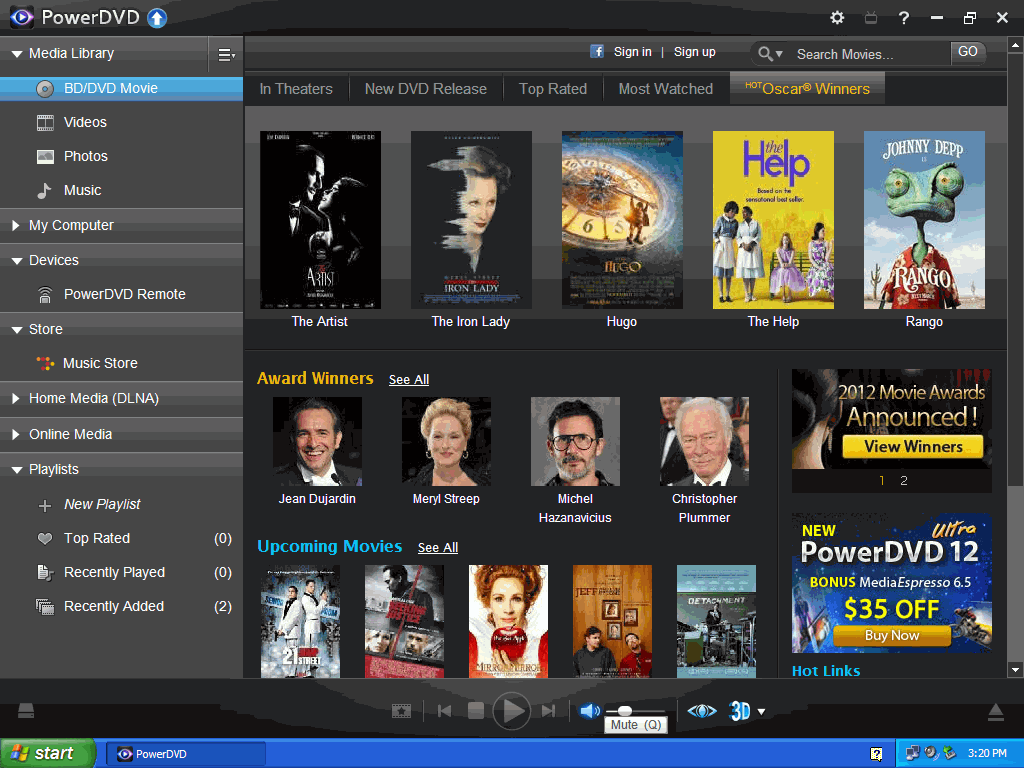
Task: Click the Facebook sign-in icon
Action: click(597, 52)
